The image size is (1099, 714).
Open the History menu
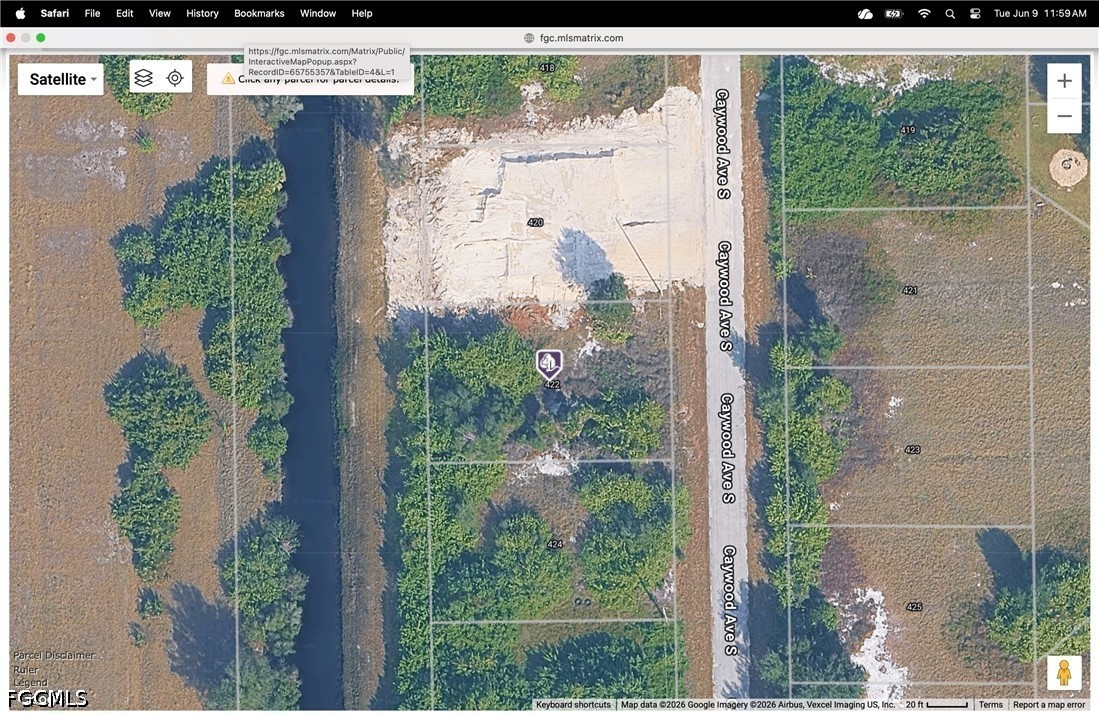[x=203, y=13]
